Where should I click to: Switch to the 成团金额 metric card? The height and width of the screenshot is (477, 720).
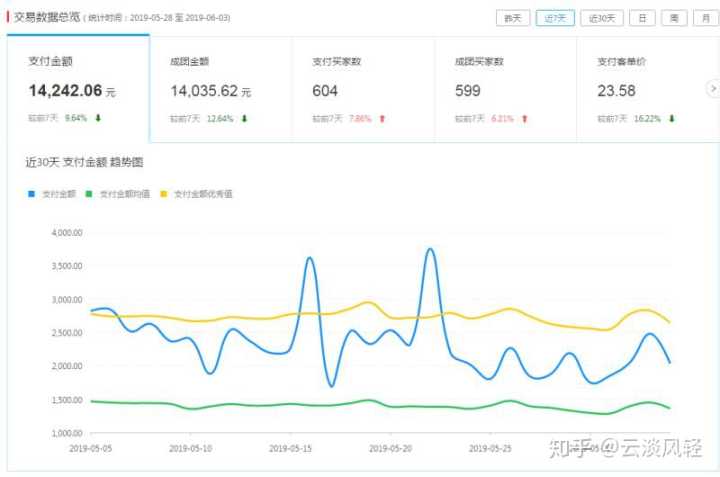tap(220, 89)
